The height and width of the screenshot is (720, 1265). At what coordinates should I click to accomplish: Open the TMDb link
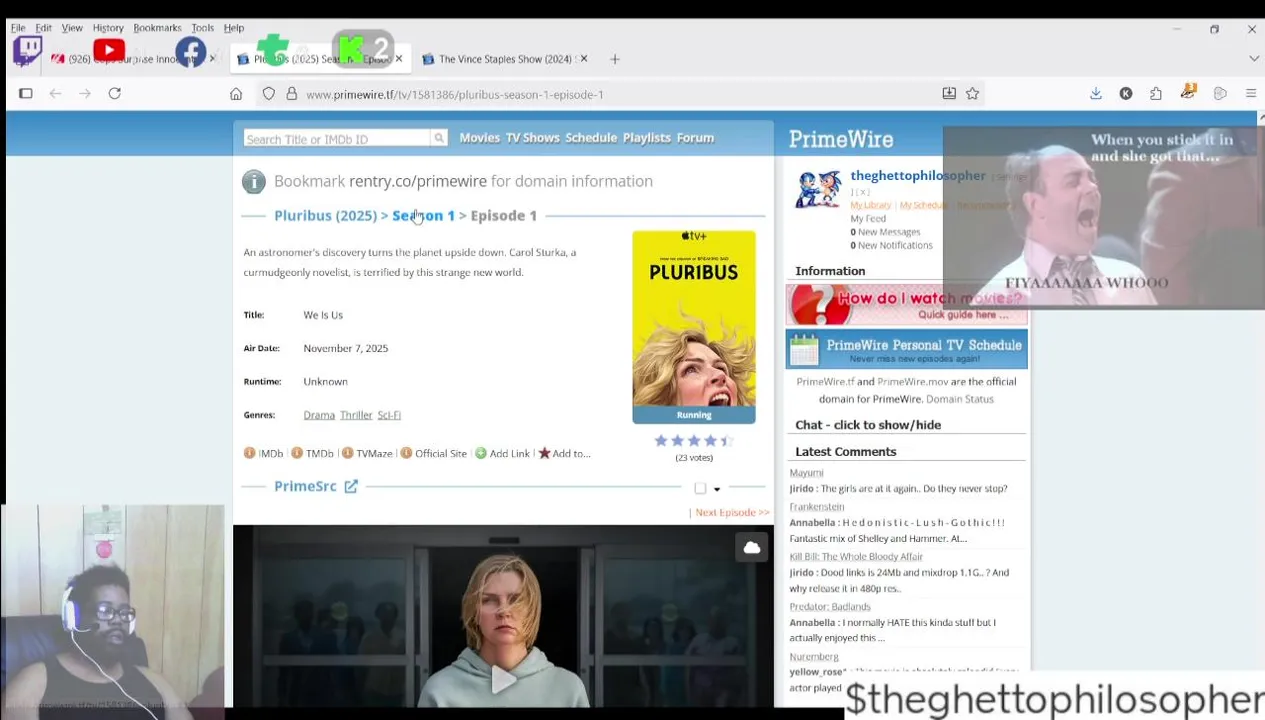pyautogui.click(x=312, y=453)
